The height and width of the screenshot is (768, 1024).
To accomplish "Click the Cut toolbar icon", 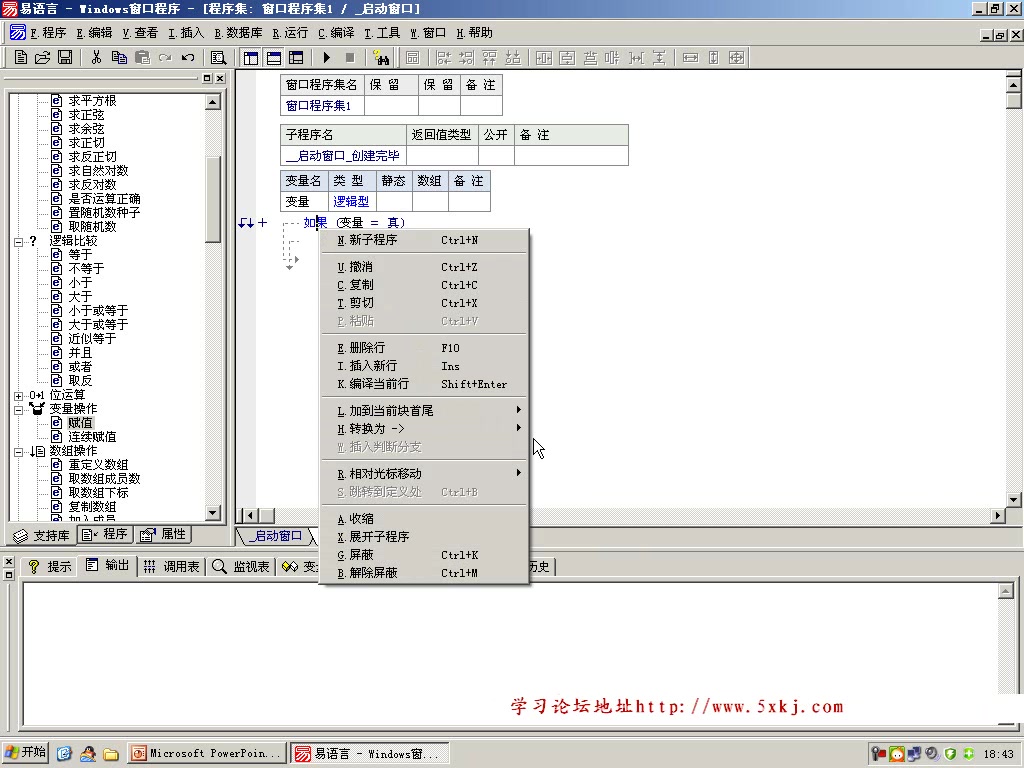I will click(x=98, y=57).
